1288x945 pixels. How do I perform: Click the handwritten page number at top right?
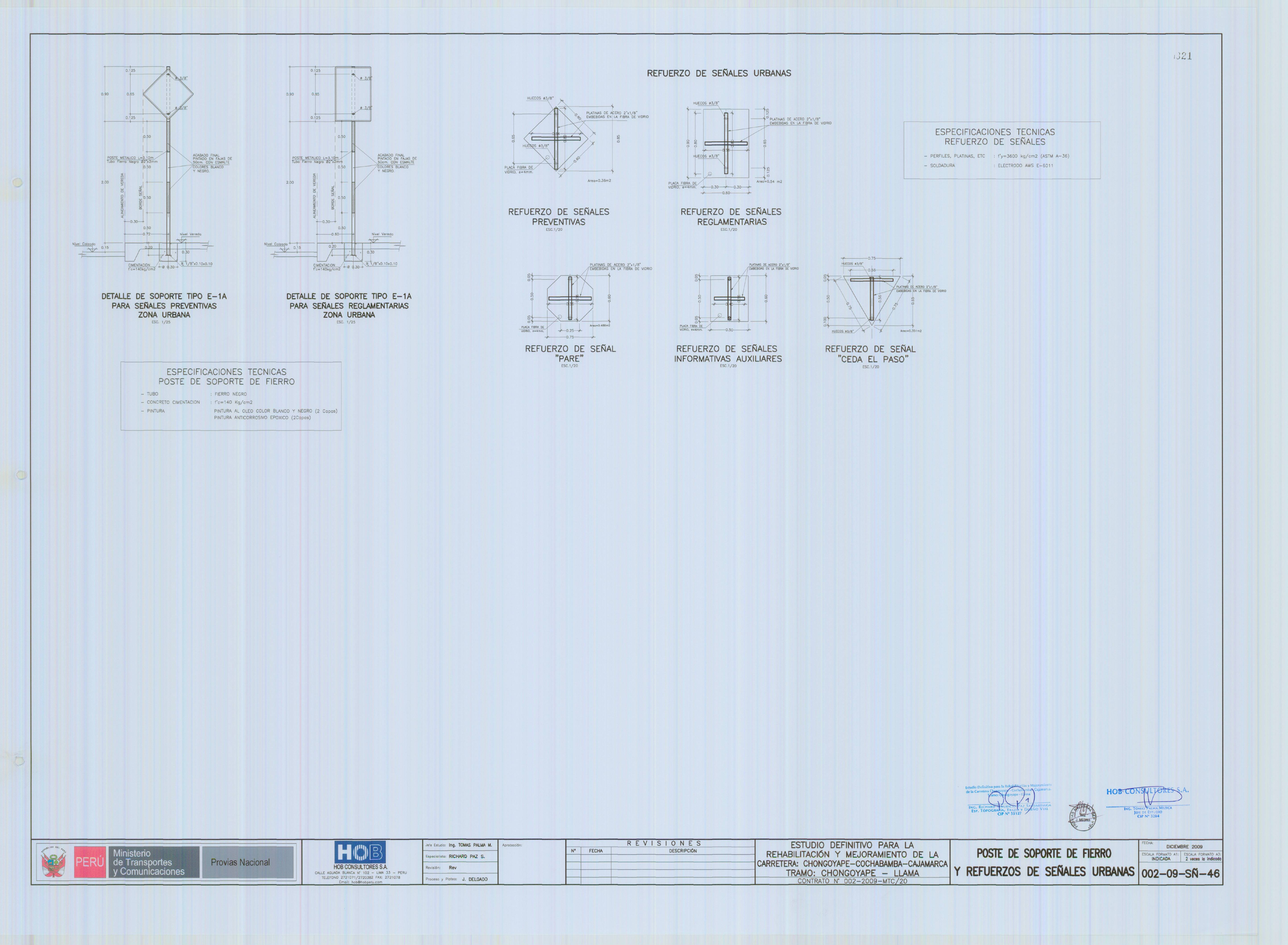coord(1182,56)
